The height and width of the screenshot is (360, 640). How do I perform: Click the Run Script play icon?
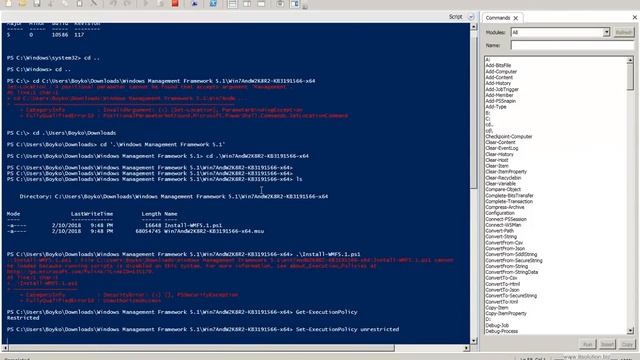(x=146, y=3)
